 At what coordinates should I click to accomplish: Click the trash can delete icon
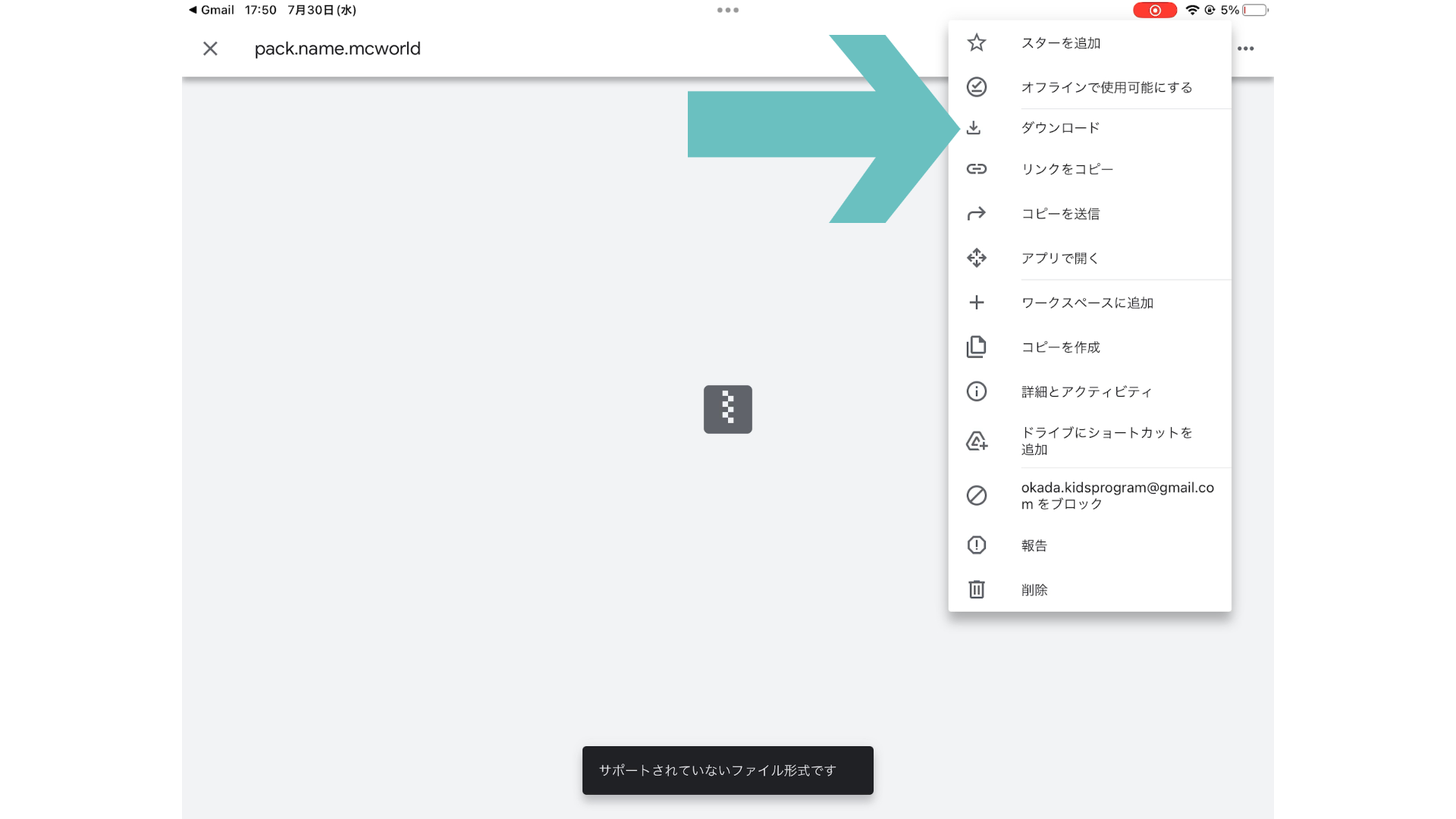coord(976,589)
